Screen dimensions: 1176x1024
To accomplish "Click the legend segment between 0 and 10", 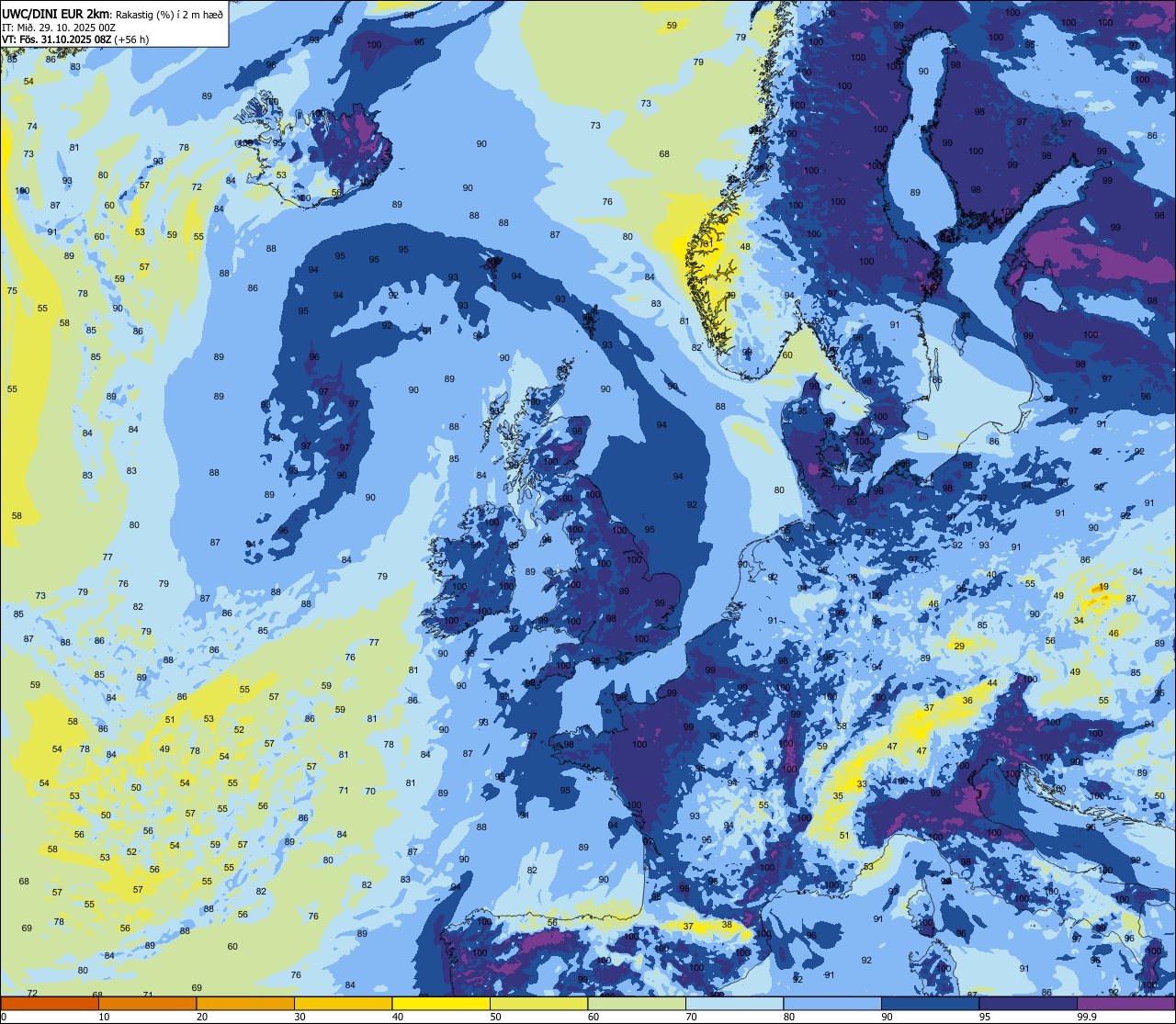I will 50,1003.
